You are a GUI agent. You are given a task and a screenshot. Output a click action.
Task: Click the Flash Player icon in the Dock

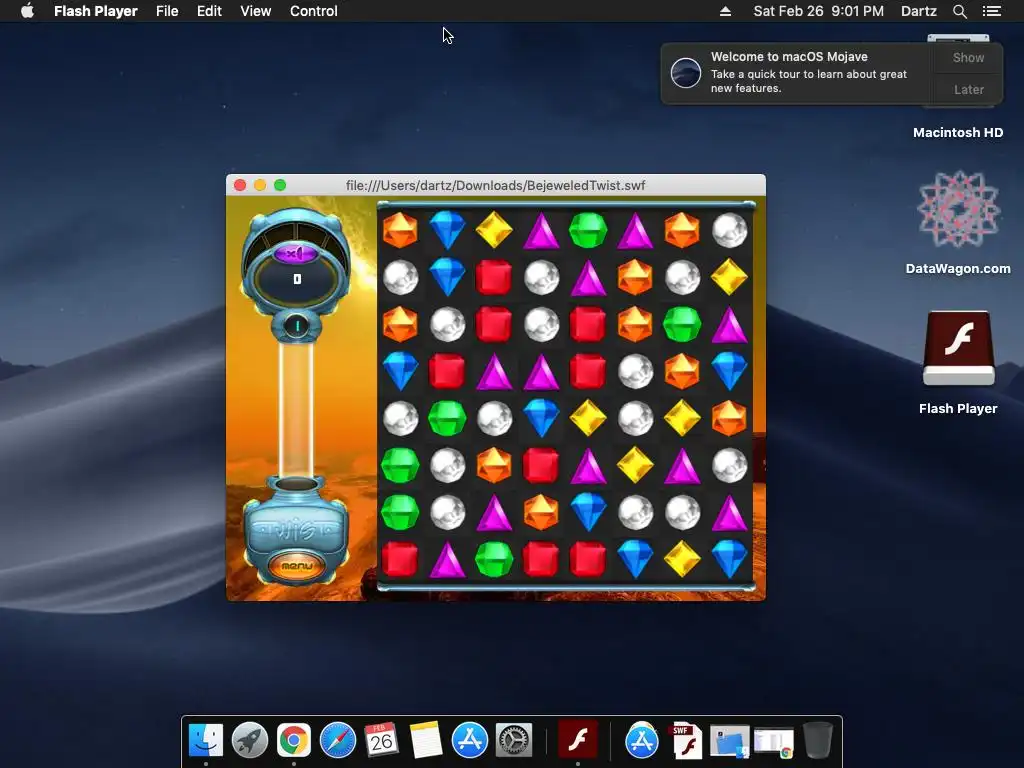click(x=577, y=740)
